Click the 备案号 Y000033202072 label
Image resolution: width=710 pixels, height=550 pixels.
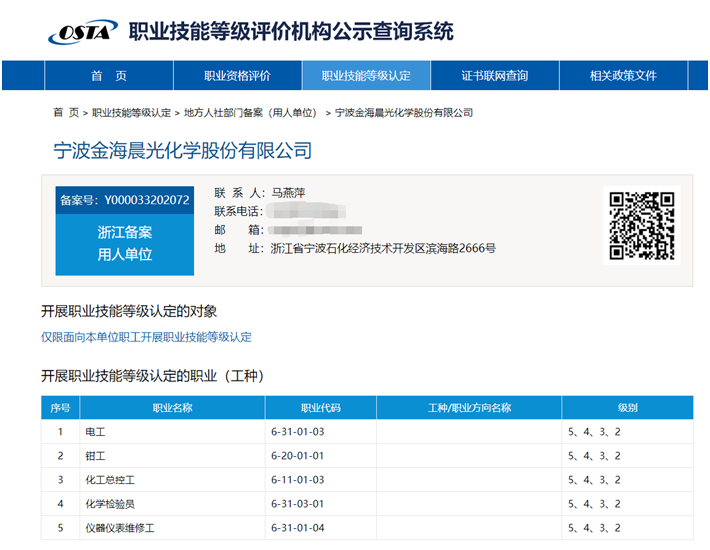coord(125,200)
